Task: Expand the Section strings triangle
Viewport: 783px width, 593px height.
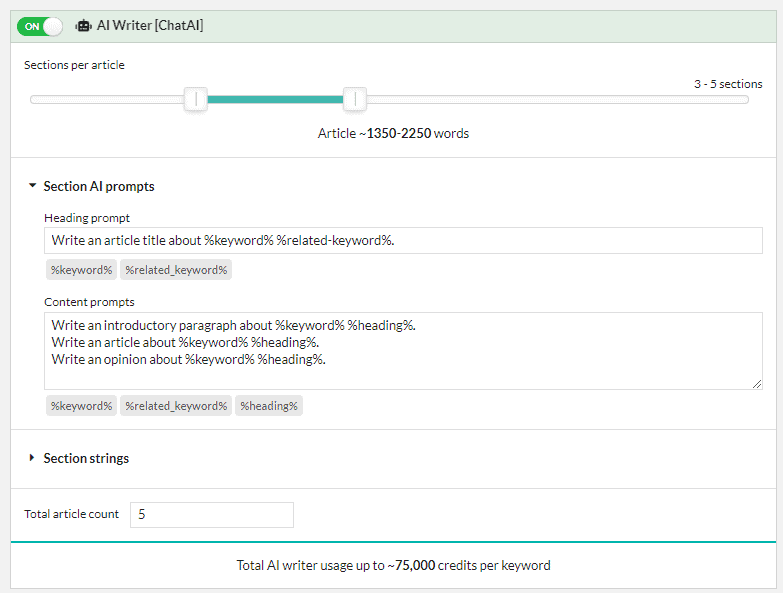Action: coord(32,458)
